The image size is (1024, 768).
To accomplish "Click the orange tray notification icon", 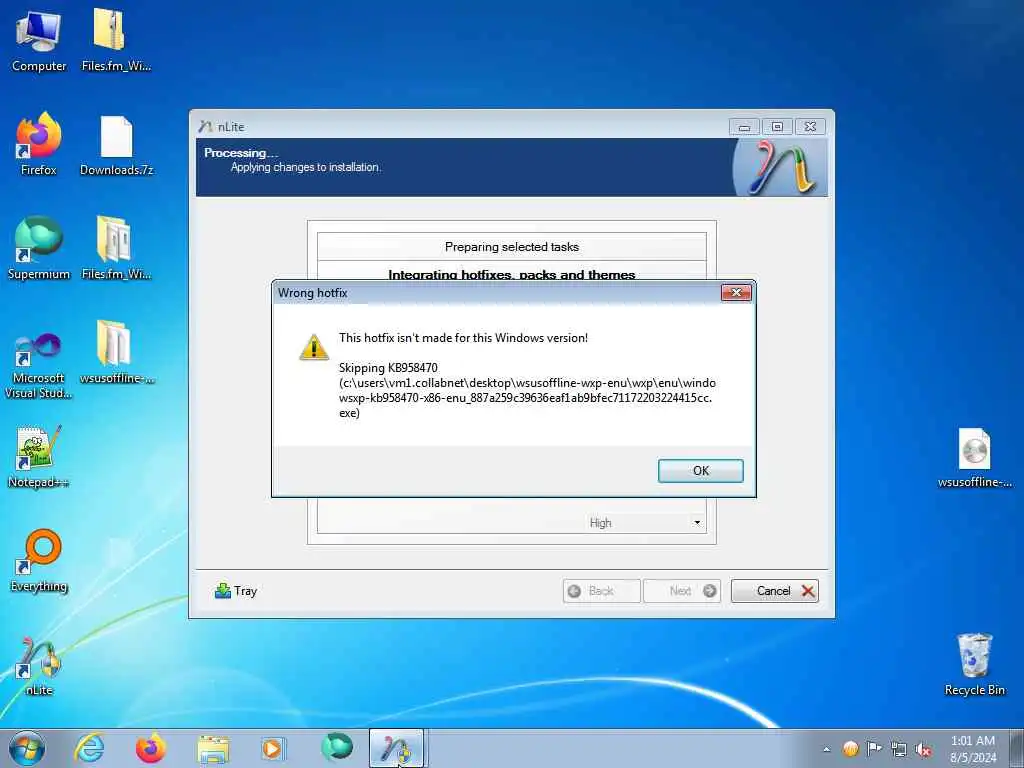I will [x=850, y=749].
